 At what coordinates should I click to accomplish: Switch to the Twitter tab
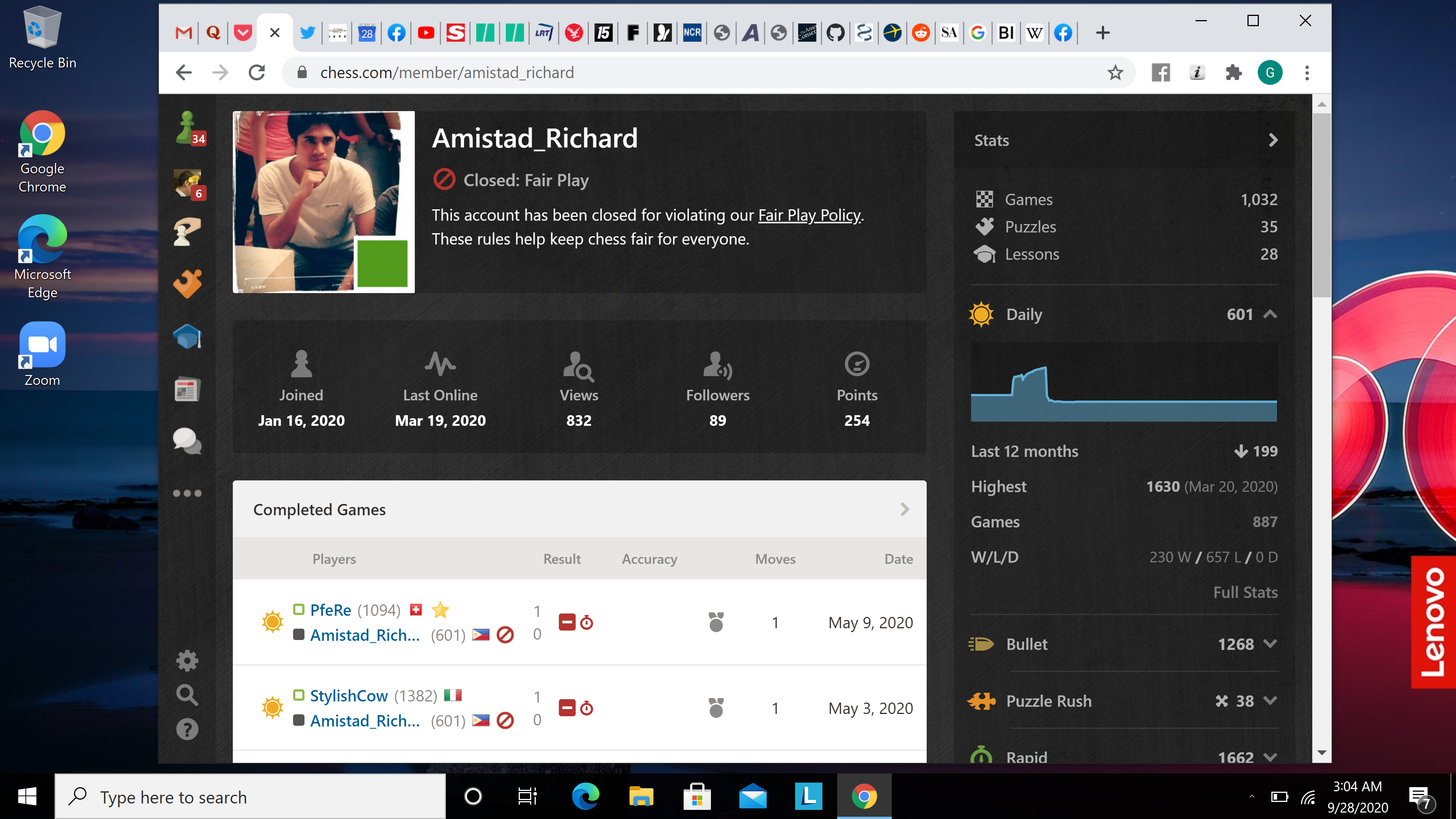308,33
